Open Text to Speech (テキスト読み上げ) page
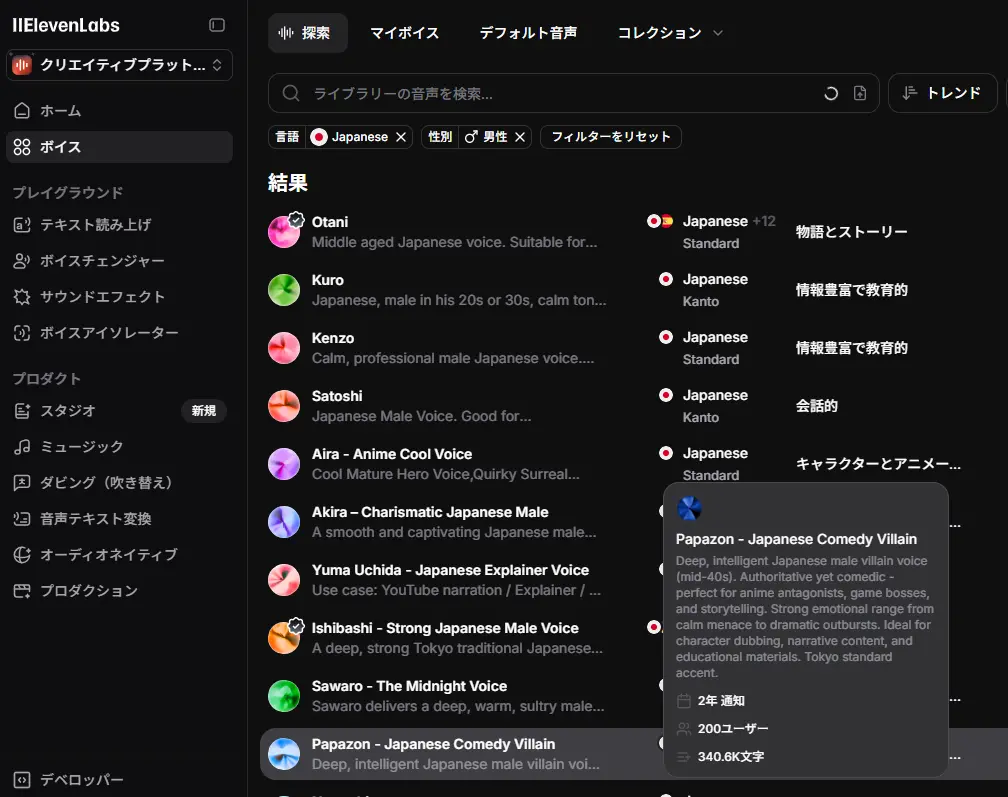Screen dimensions: 1008x797 (x=95, y=225)
